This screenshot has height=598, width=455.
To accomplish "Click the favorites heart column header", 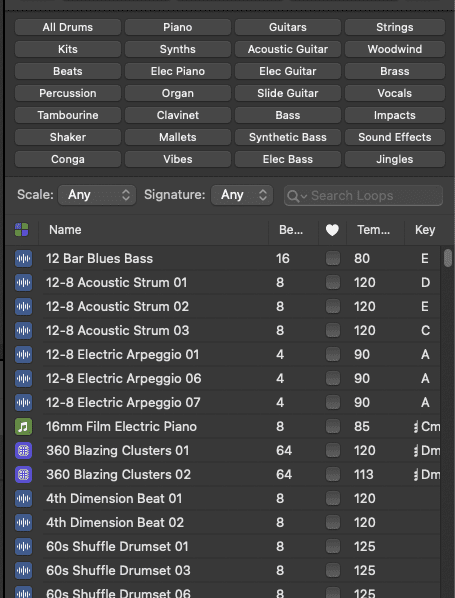I will tap(332, 230).
